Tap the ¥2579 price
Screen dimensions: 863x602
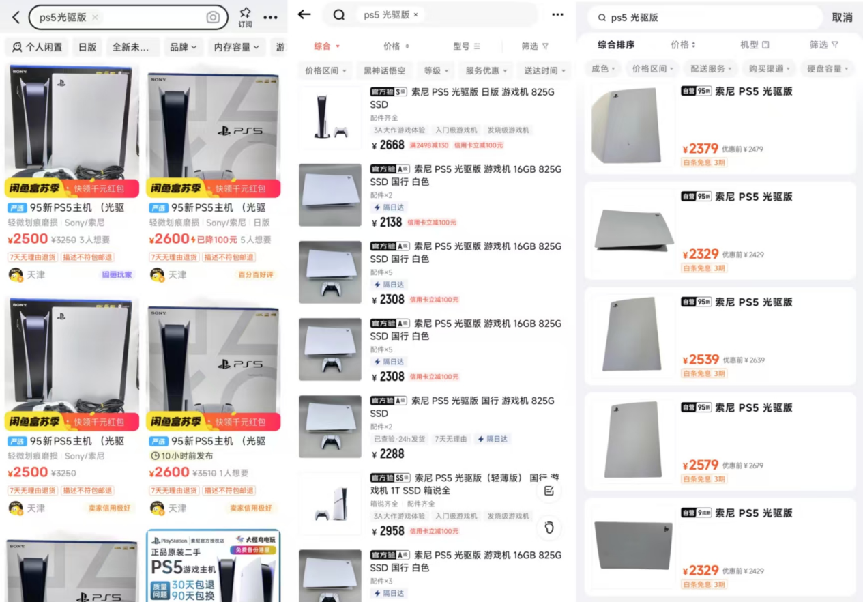tap(700, 466)
